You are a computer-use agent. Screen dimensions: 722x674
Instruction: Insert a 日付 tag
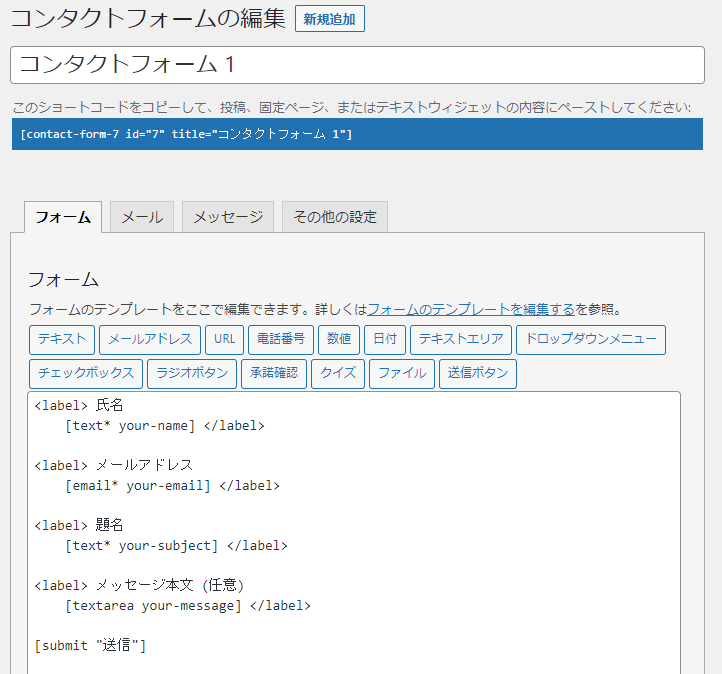[x=385, y=340]
